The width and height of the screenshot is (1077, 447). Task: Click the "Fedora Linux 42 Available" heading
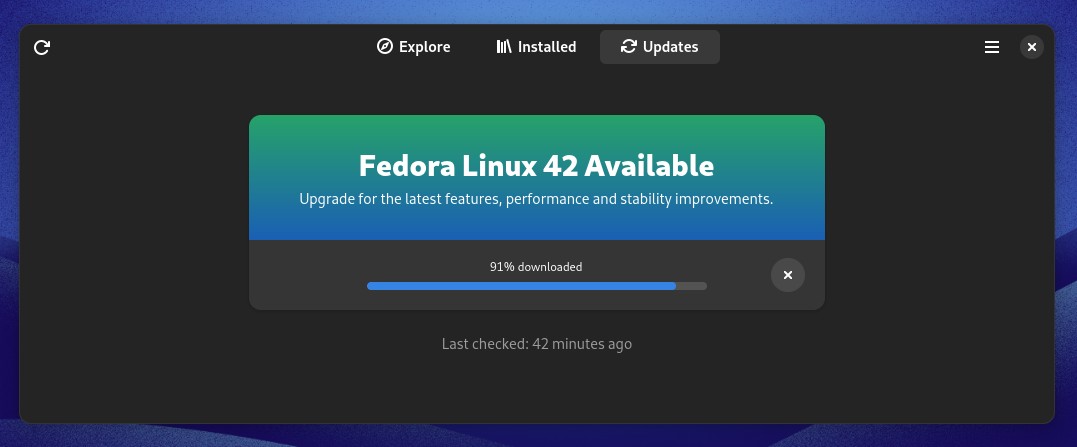536,165
